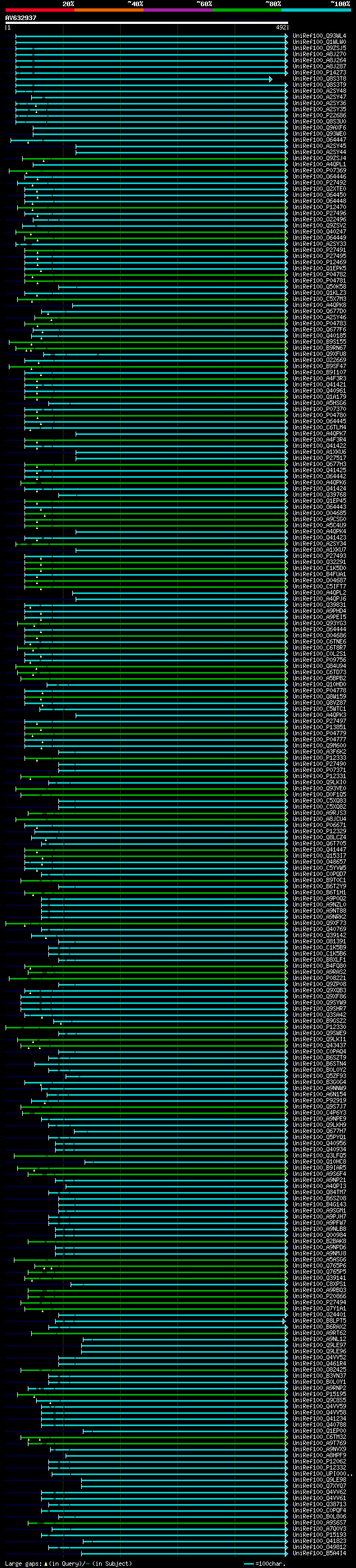Screen dimensions: 356x1568
Task: Select hit label UniRef100_P07369
Action: [319, 170]
